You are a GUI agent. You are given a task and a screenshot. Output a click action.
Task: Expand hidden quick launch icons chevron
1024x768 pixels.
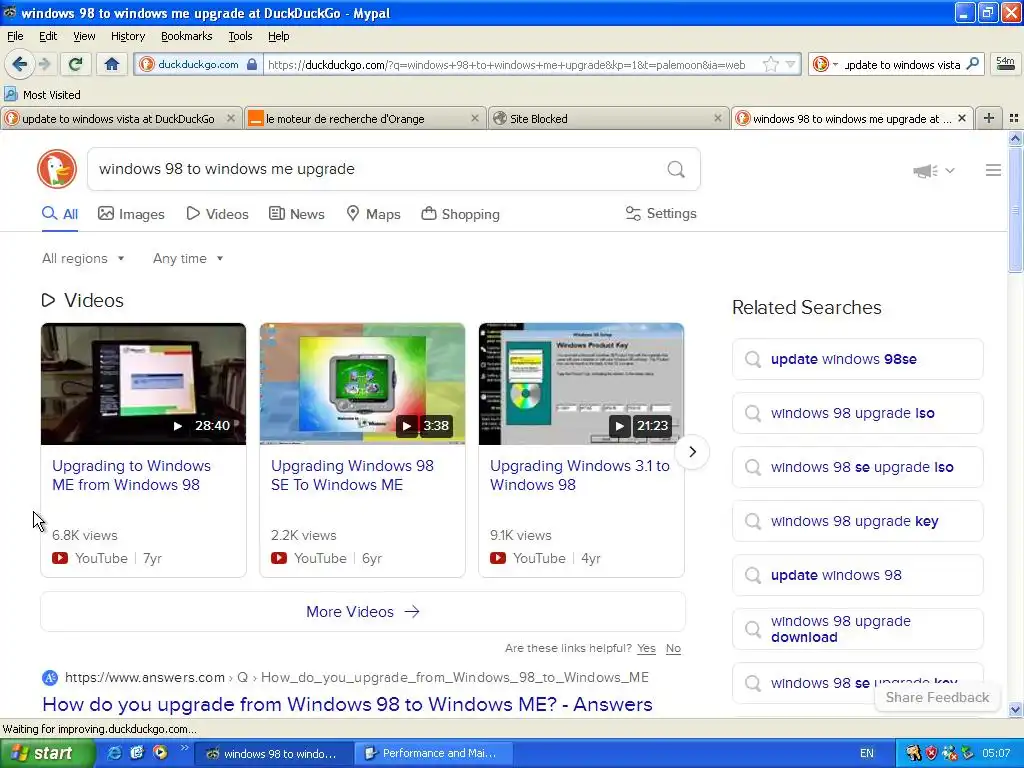point(185,749)
